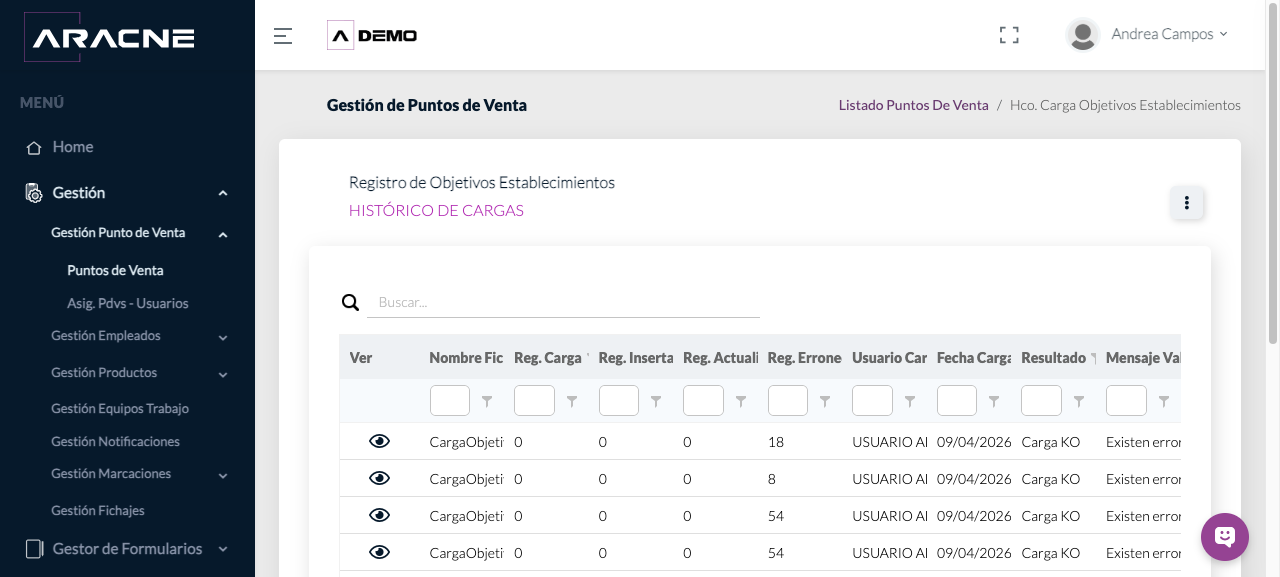This screenshot has height=577, width=1280.
Task: Click the user avatar picture
Action: point(1083,35)
